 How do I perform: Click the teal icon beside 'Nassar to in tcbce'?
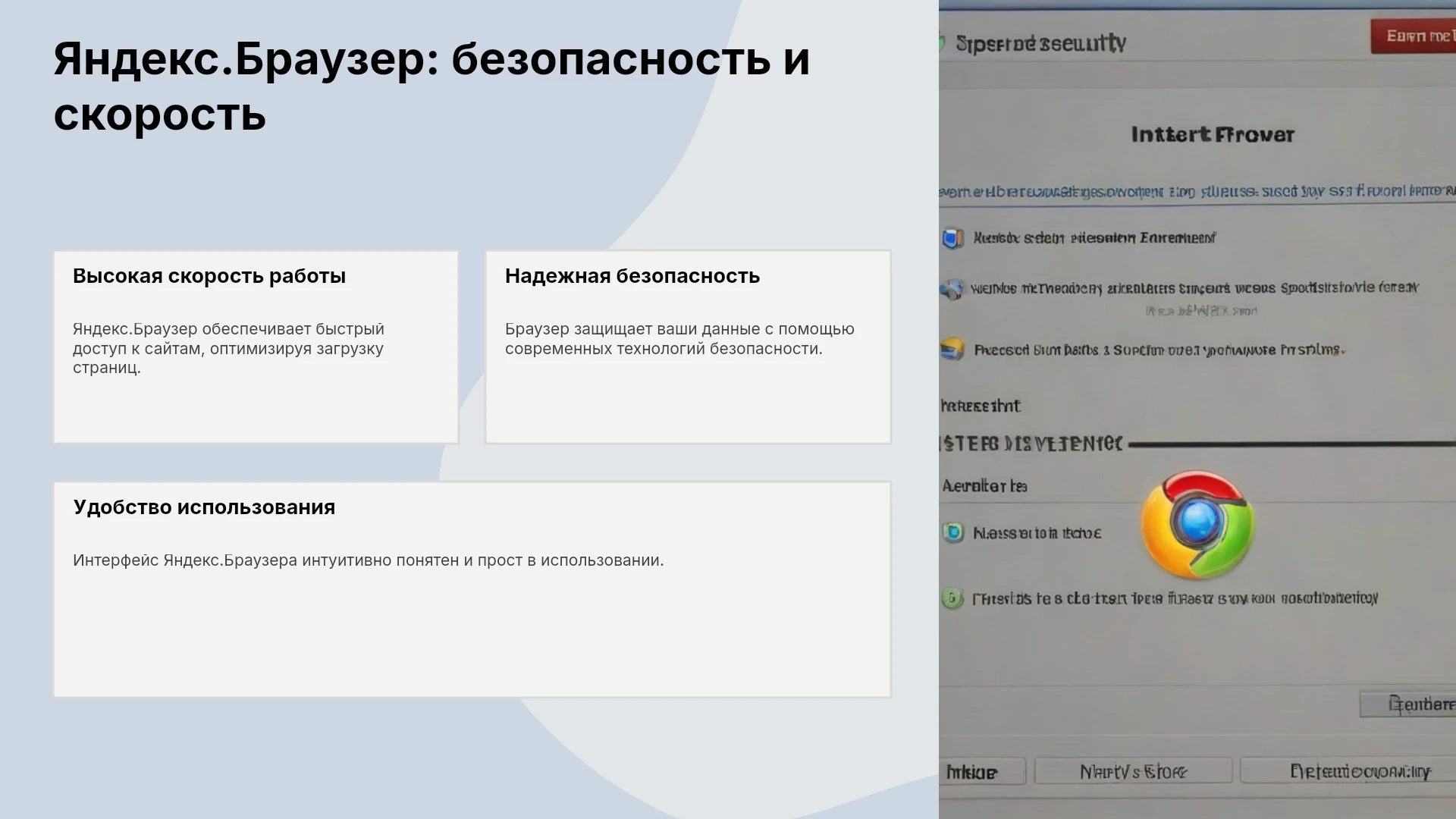point(952,532)
